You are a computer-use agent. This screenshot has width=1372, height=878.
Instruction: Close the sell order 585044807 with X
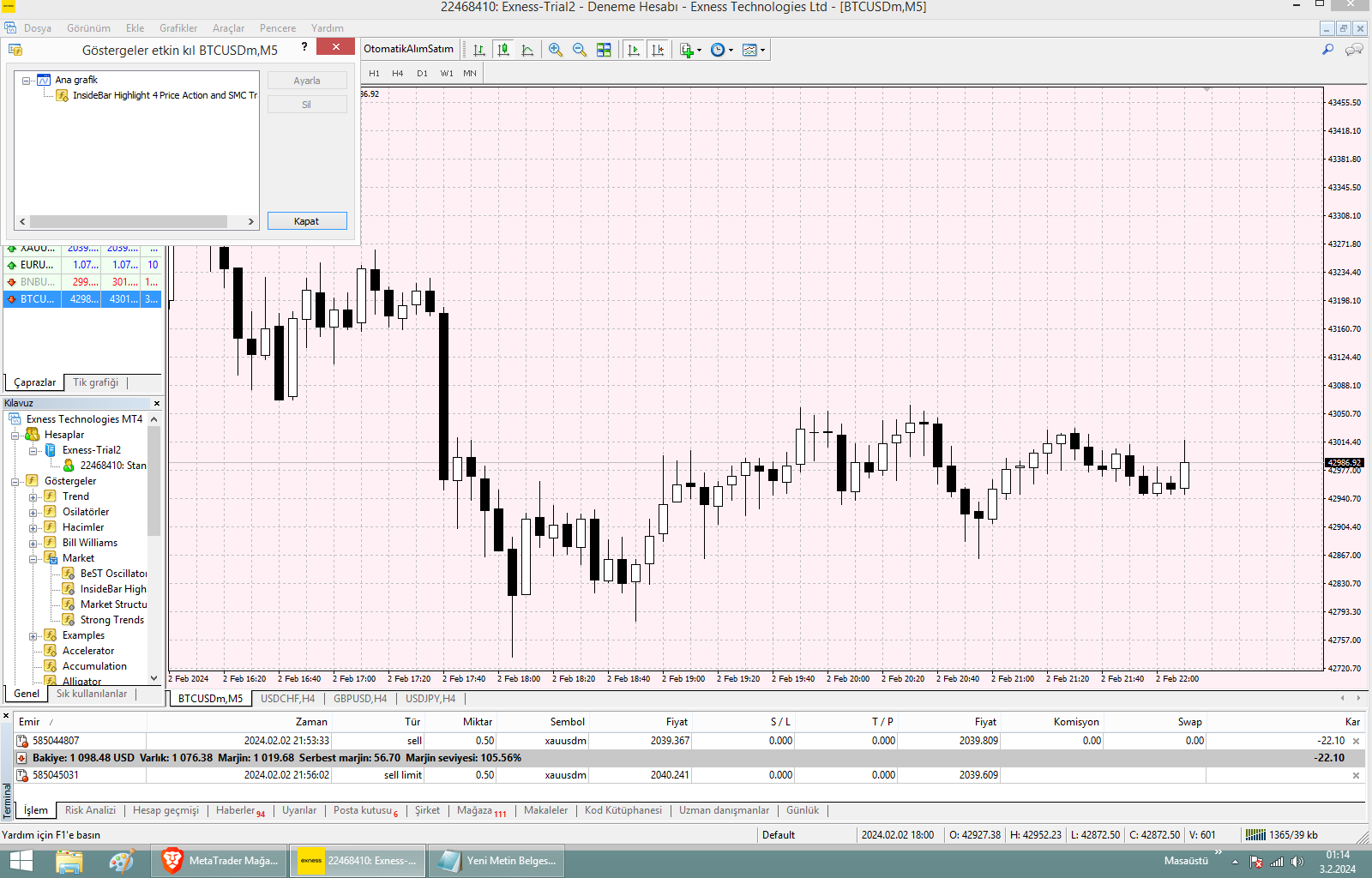pos(1356,741)
